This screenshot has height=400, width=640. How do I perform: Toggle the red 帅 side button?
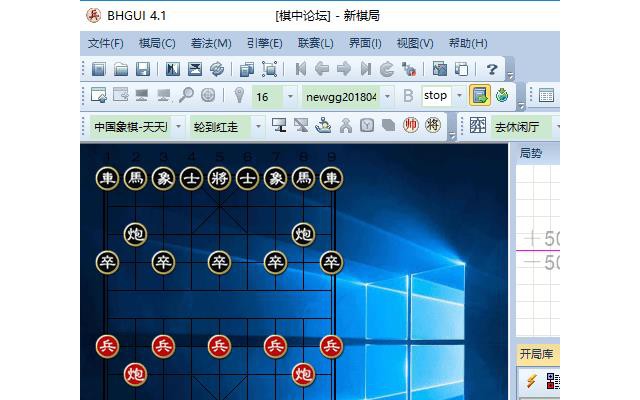[411, 124]
